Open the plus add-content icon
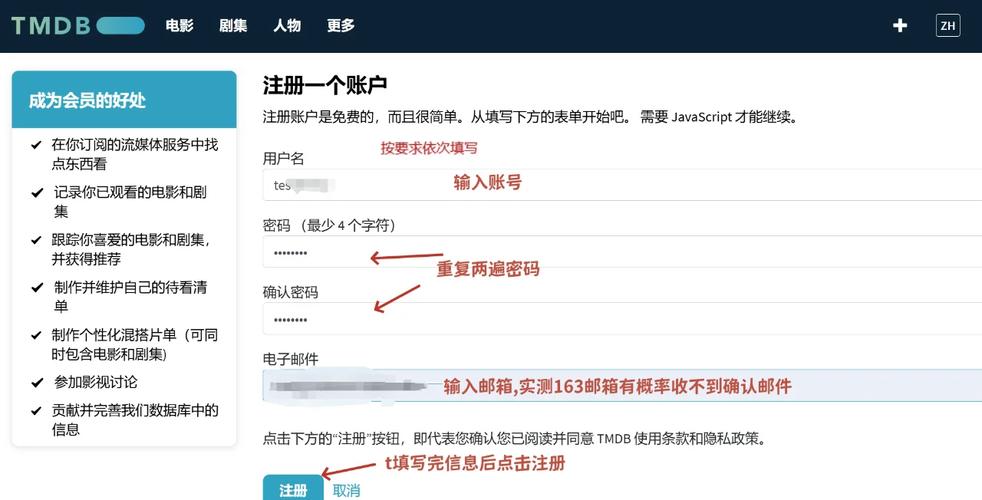The width and height of the screenshot is (982, 500). (900, 26)
